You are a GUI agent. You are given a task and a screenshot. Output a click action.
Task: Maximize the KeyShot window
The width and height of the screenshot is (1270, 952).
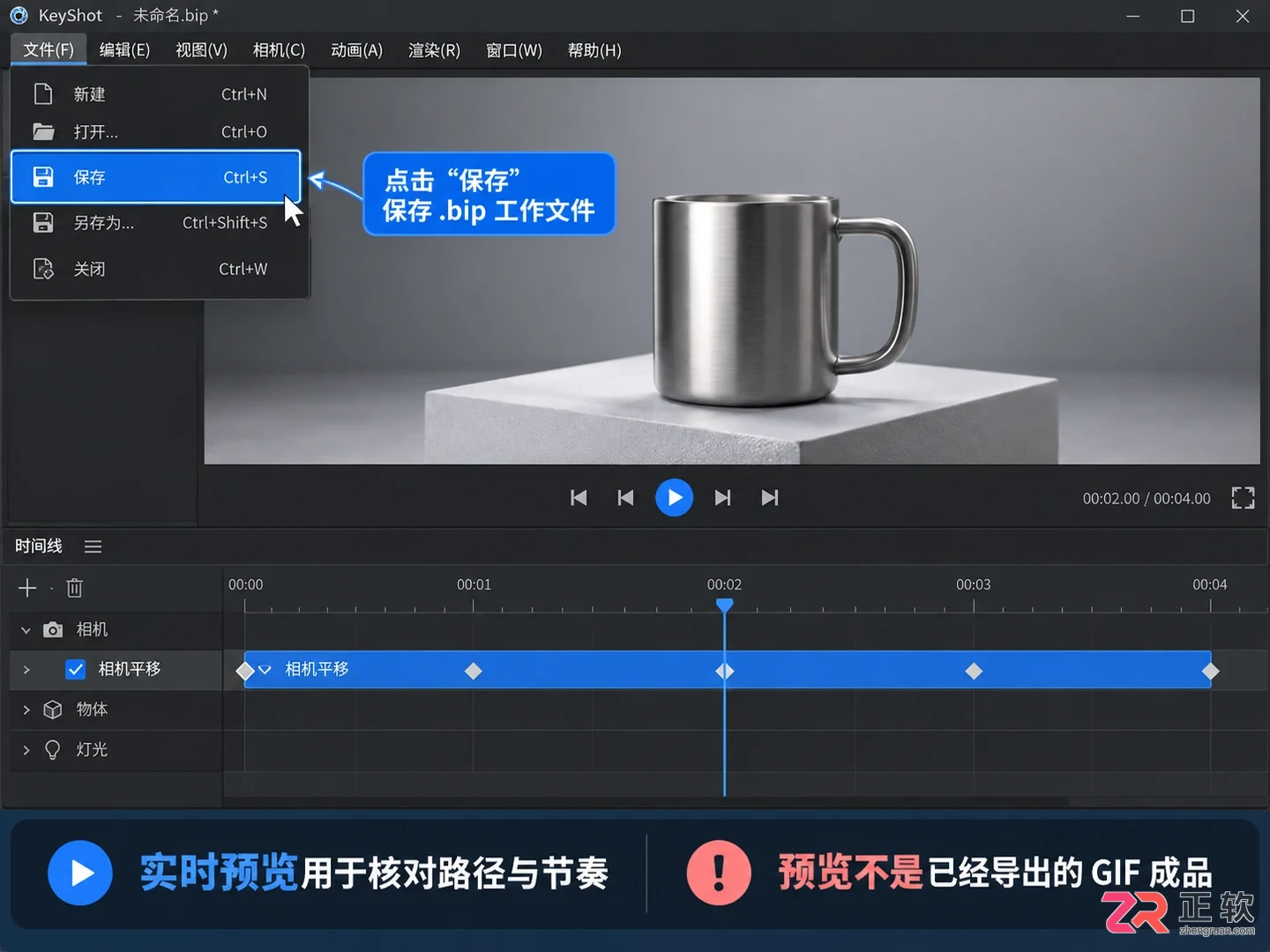click(x=1188, y=16)
